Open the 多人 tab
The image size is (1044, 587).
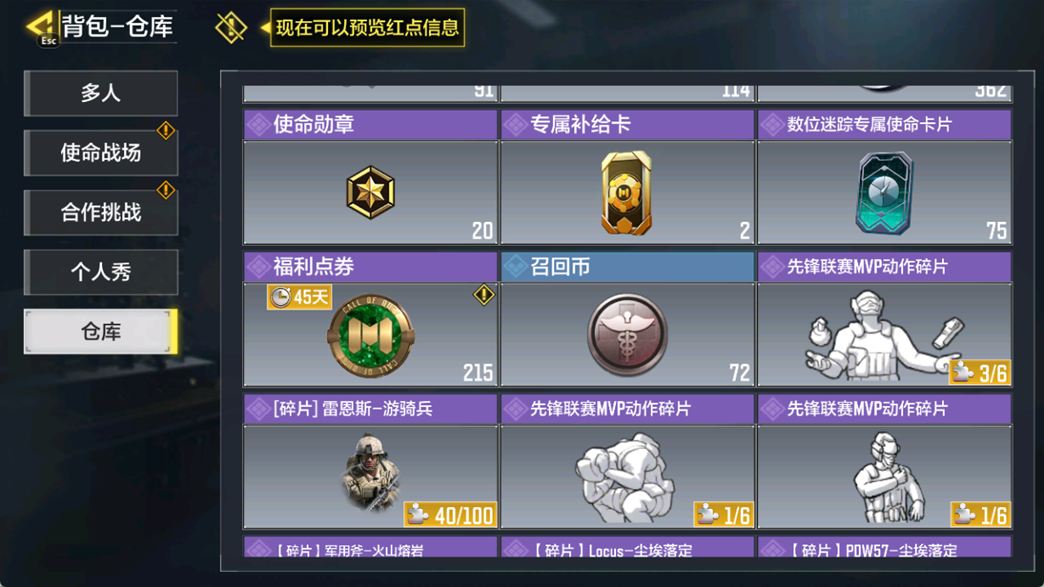101,93
